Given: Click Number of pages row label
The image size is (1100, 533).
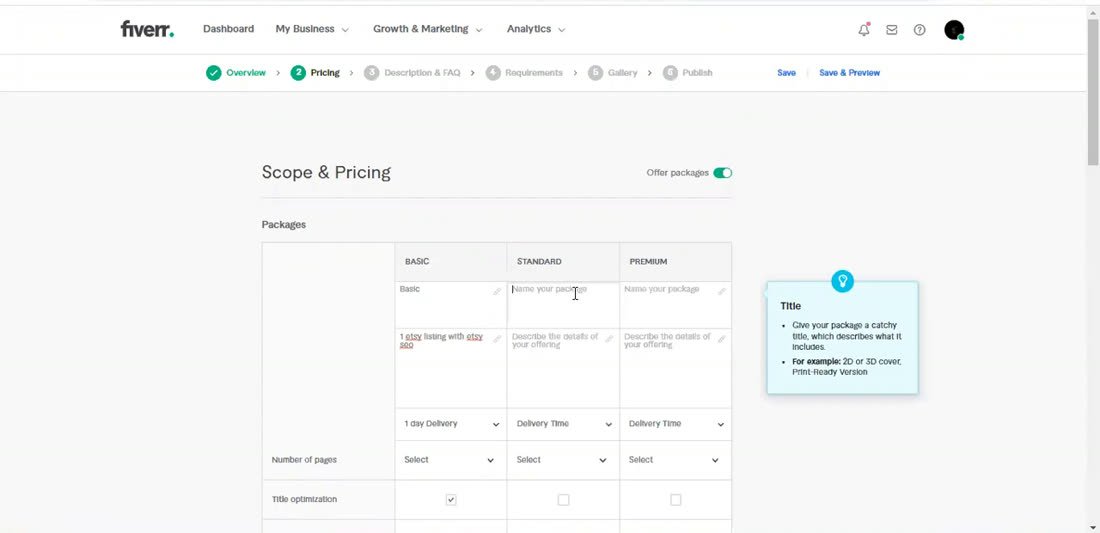Looking at the screenshot, I should coord(304,460).
